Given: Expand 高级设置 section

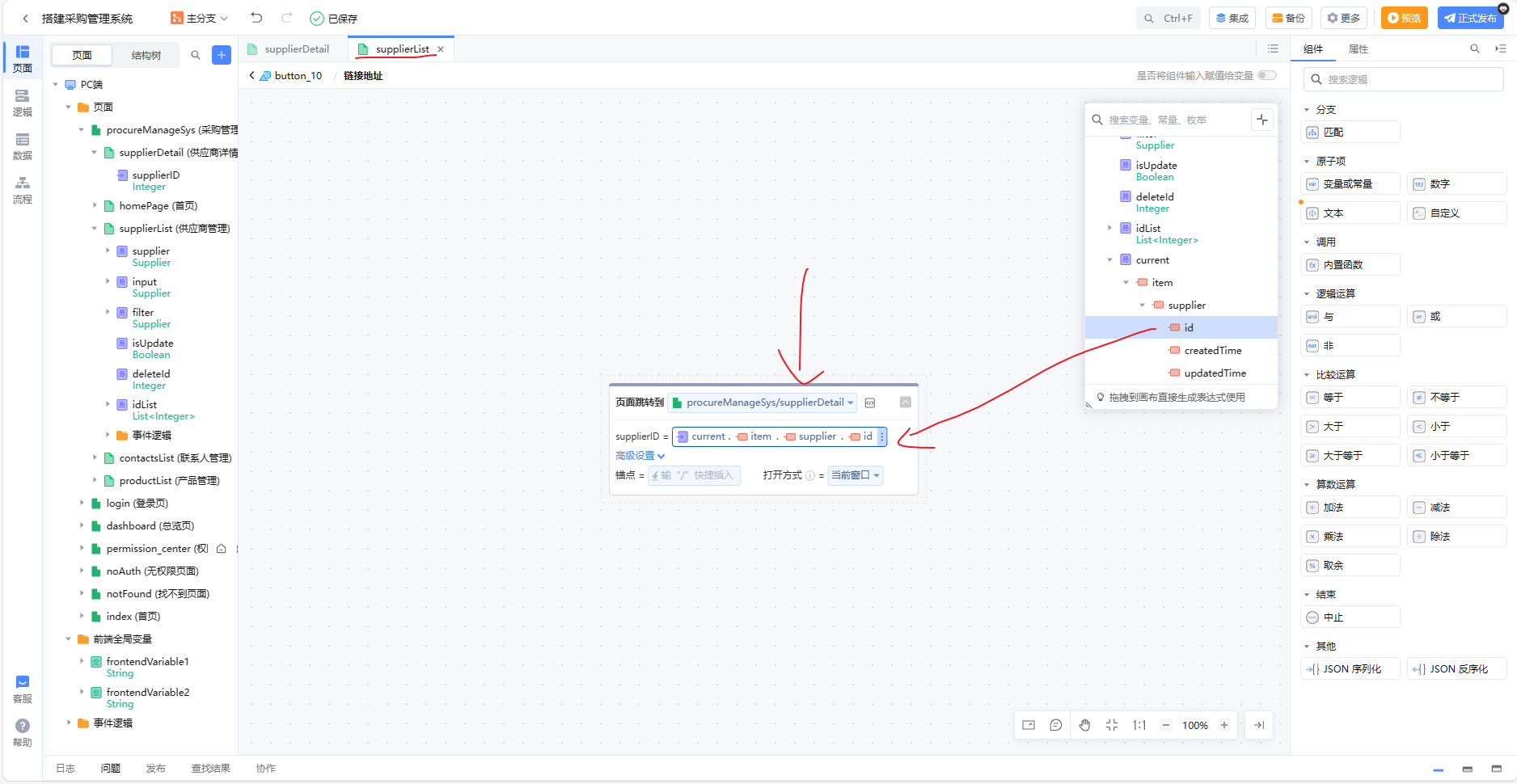Looking at the screenshot, I should (x=640, y=456).
